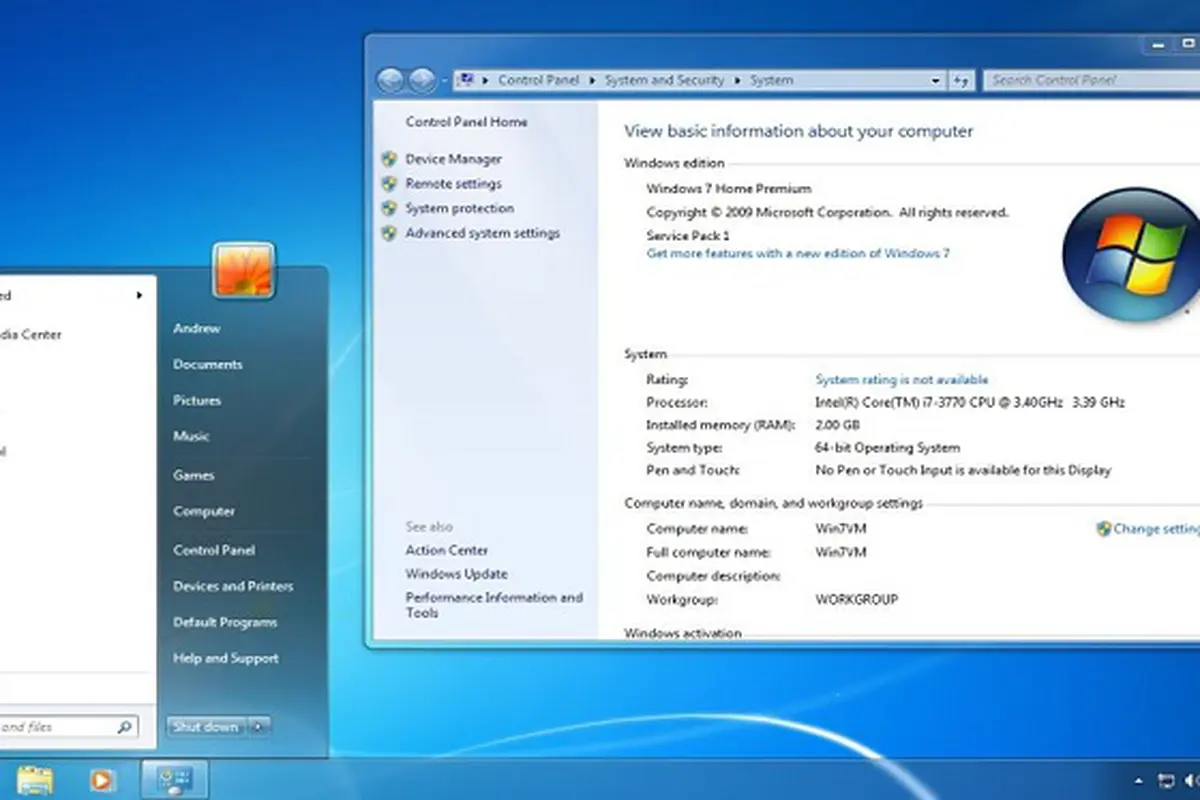The image size is (1200, 800).
Task: Click the shield icon beside Change settings
Action: coord(1104,529)
